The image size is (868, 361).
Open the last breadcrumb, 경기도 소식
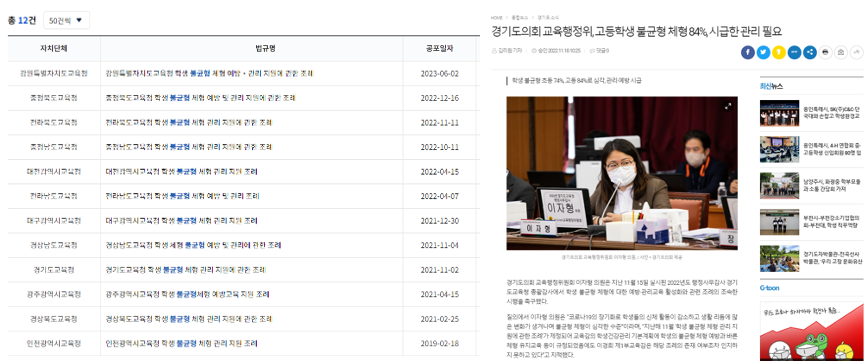click(549, 18)
